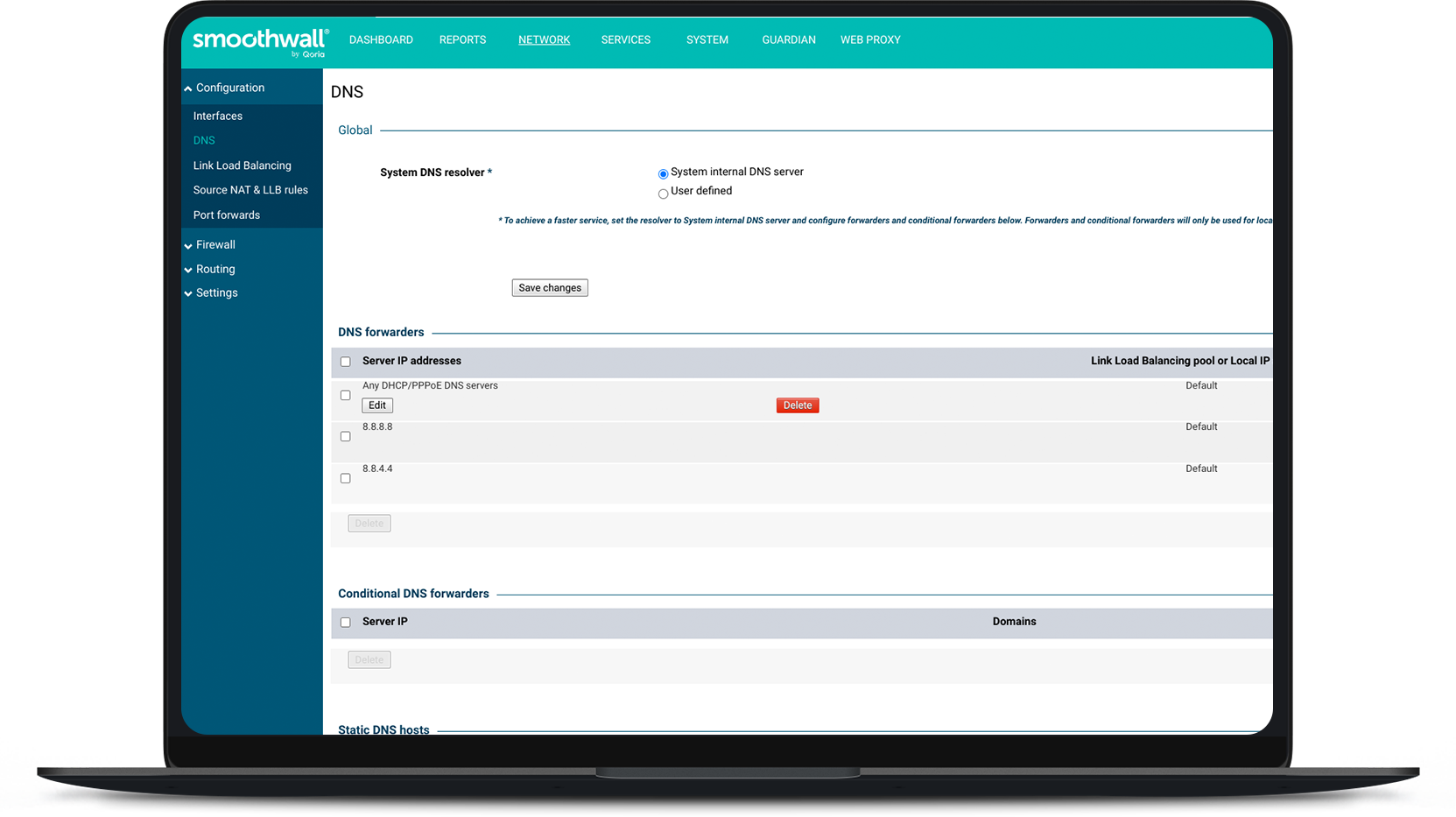Click Edit for Any DHCP/PPPoE DNS servers
Screen dimensions: 1456x817
coord(376,405)
